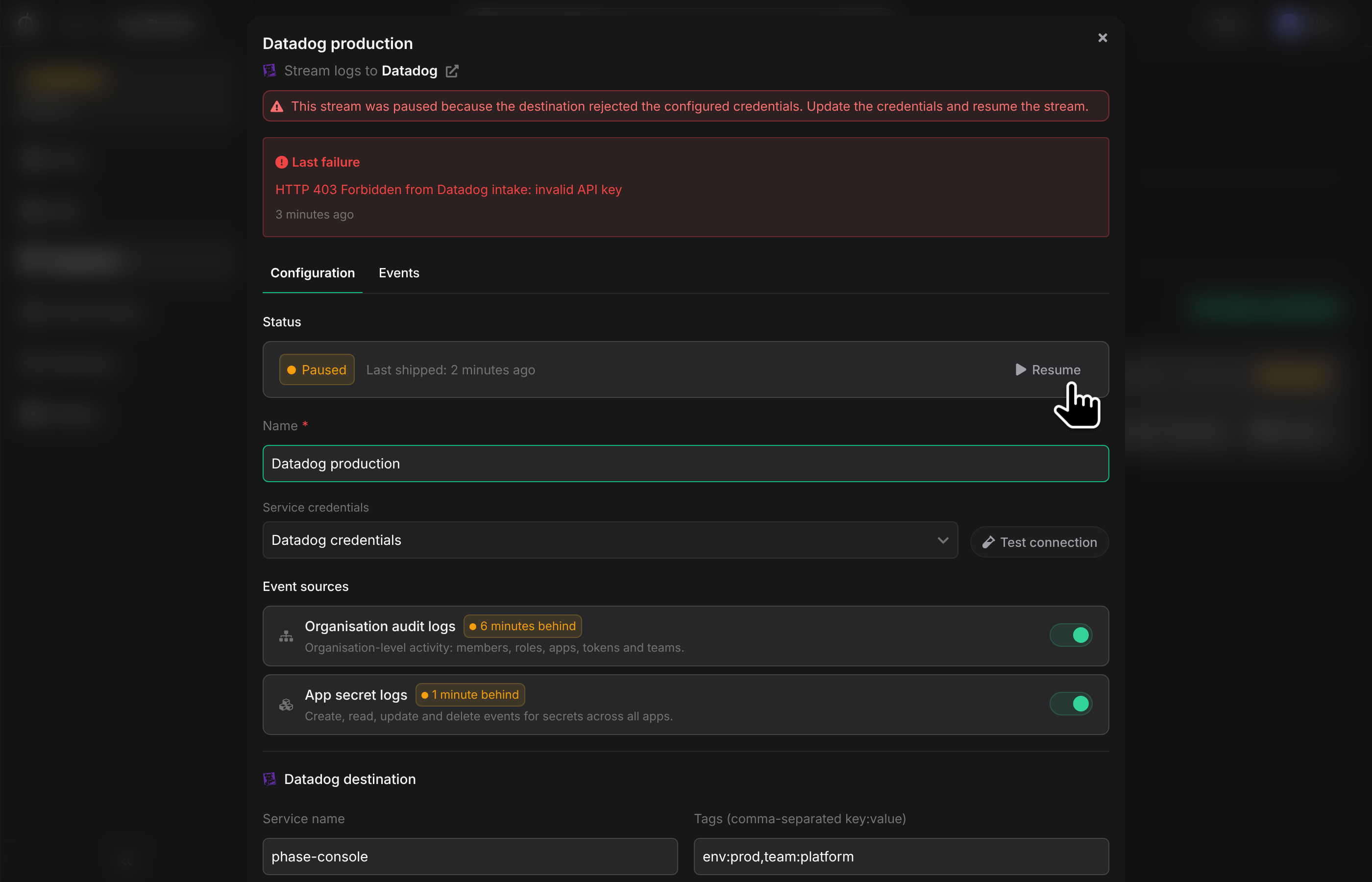Click the Tags input field

coord(901,856)
